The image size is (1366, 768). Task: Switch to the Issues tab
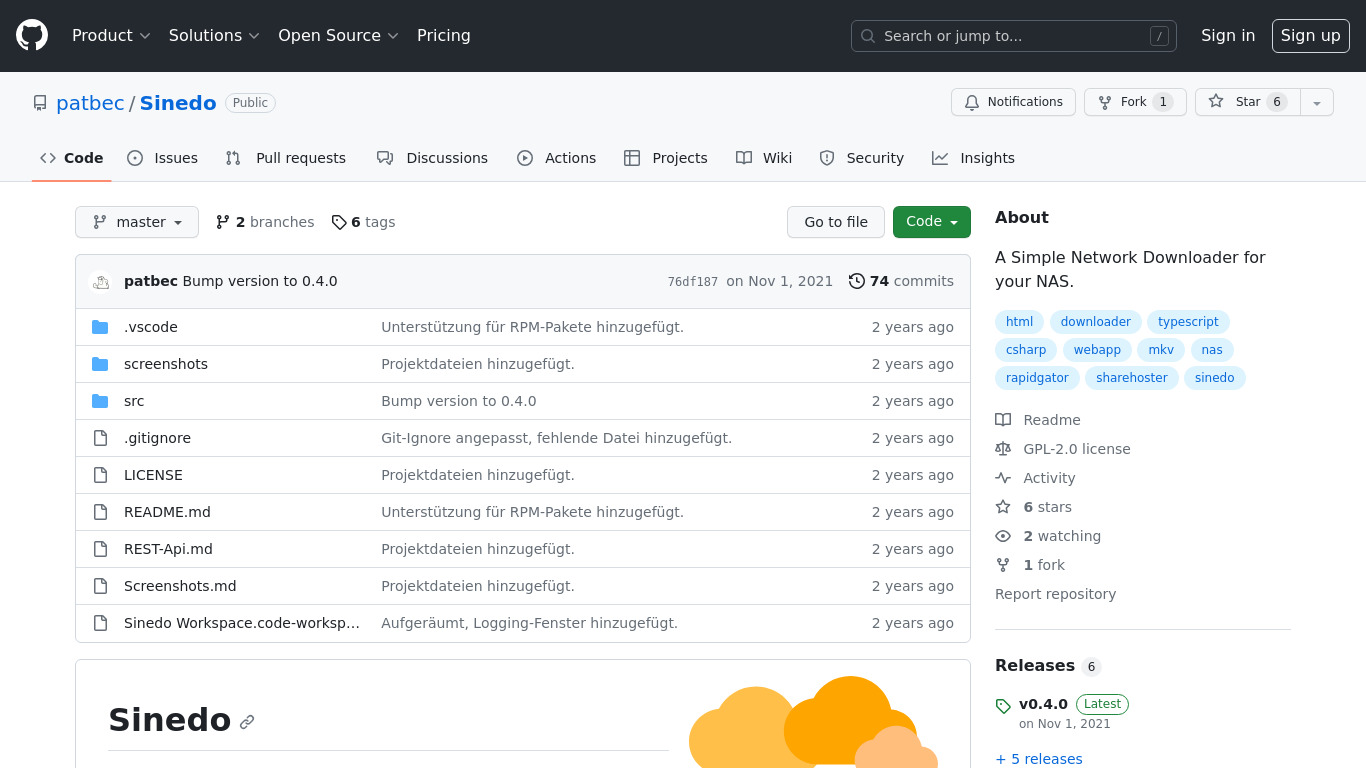click(x=162, y=158)
